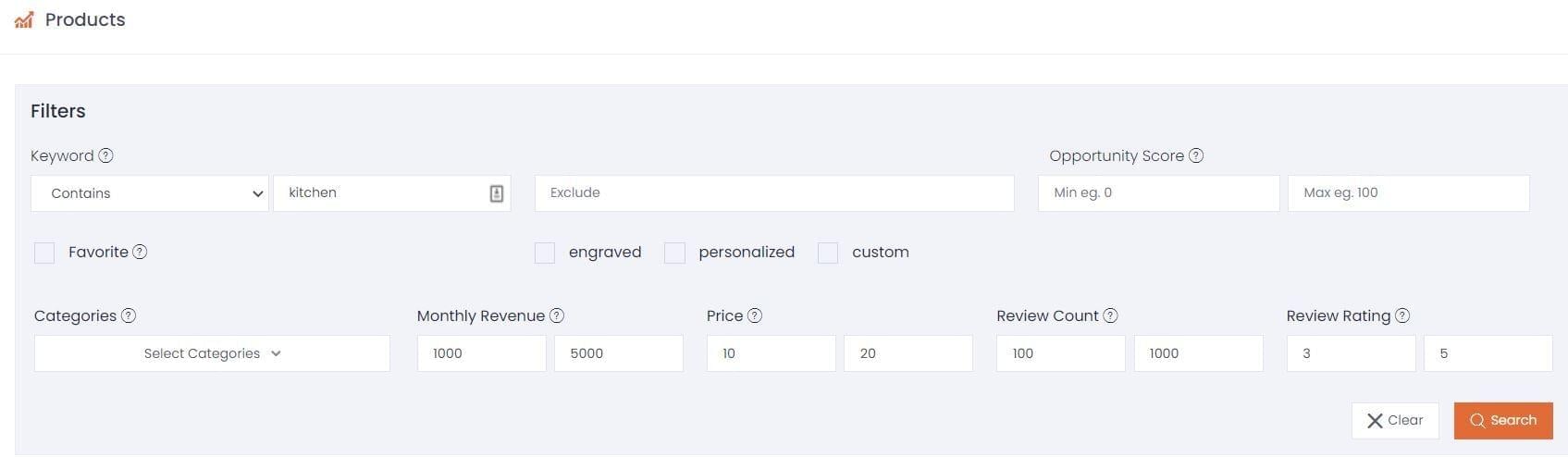This screenshot has width=1568, height=457.
Task: Check the engraved checkbox
Action: (545, 253)
